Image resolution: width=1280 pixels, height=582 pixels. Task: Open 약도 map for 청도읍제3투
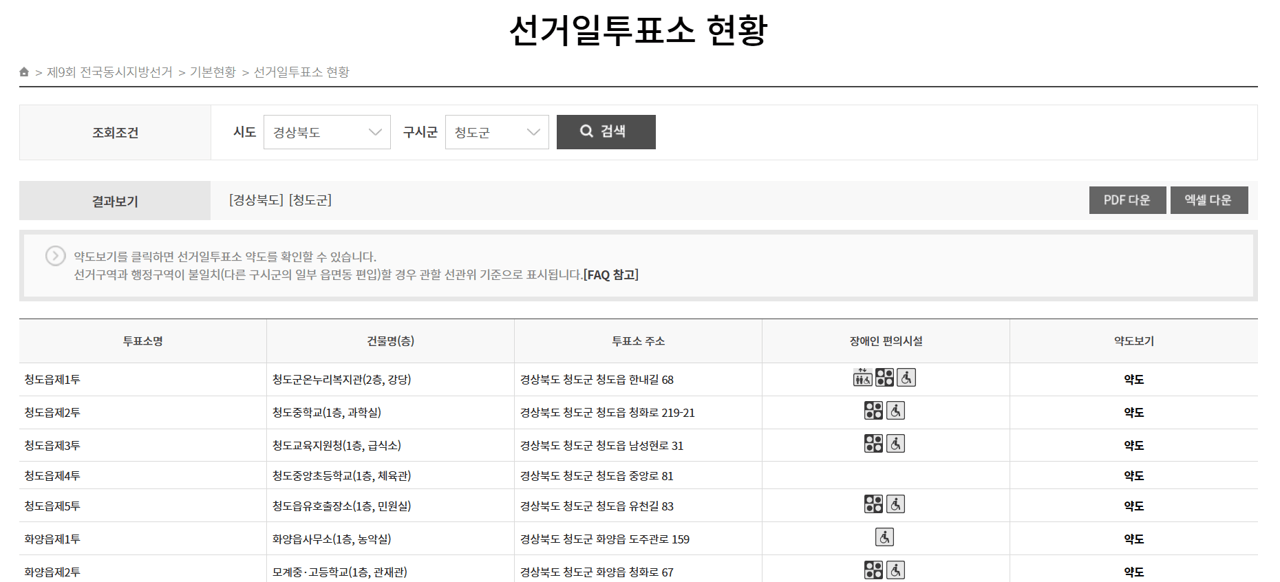[1134, 446]
